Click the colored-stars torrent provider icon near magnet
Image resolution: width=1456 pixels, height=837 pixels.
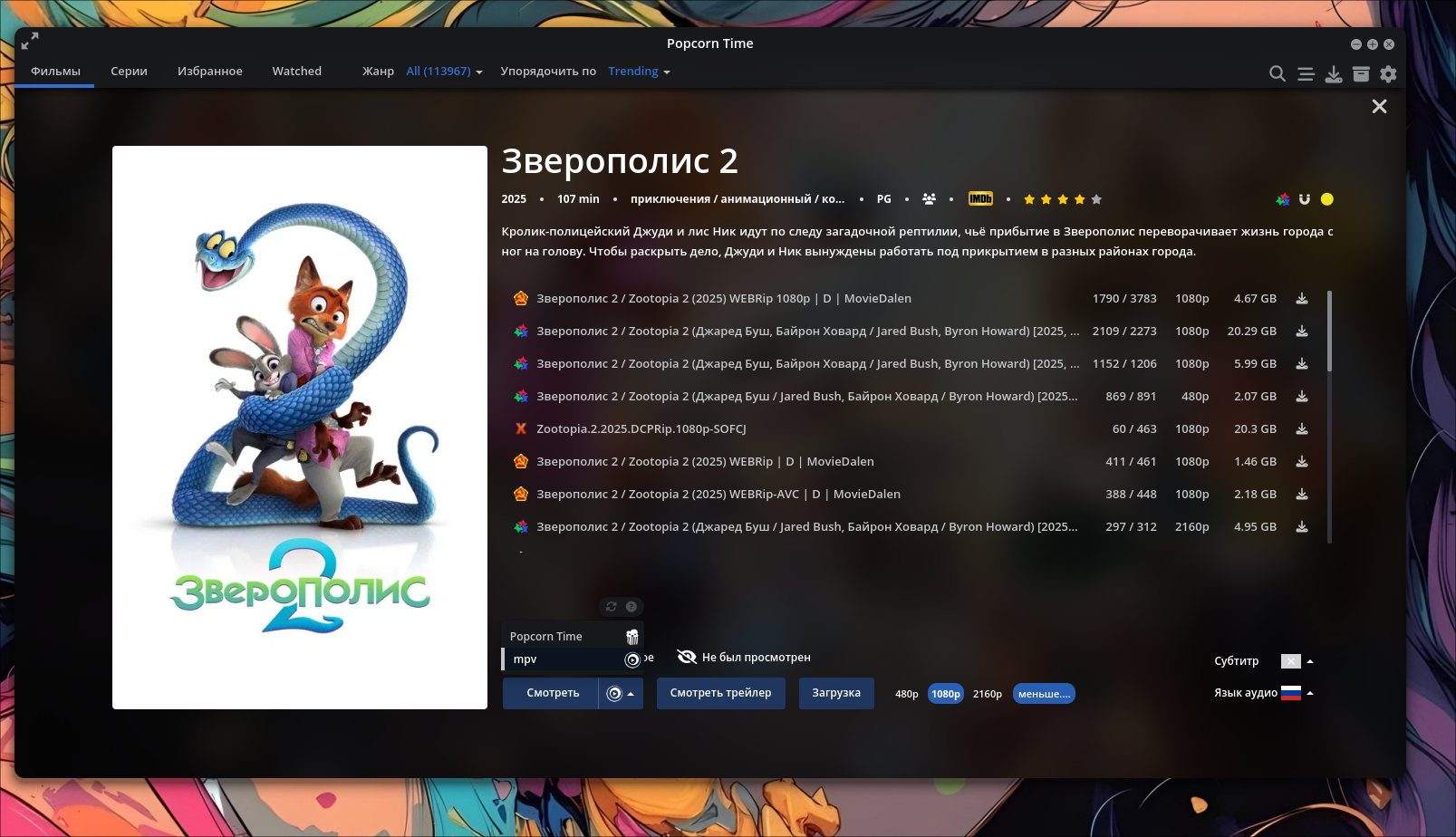(1283, 199)
